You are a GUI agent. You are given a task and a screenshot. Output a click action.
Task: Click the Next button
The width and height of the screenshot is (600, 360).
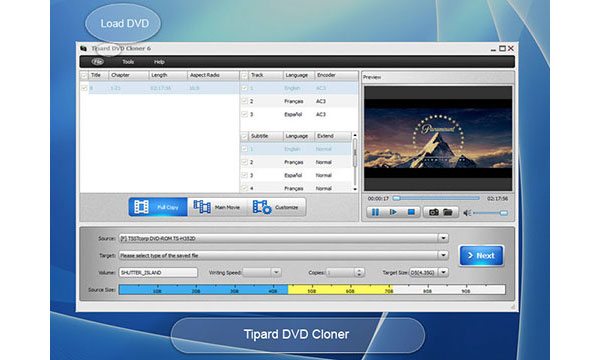click(481, 256)
